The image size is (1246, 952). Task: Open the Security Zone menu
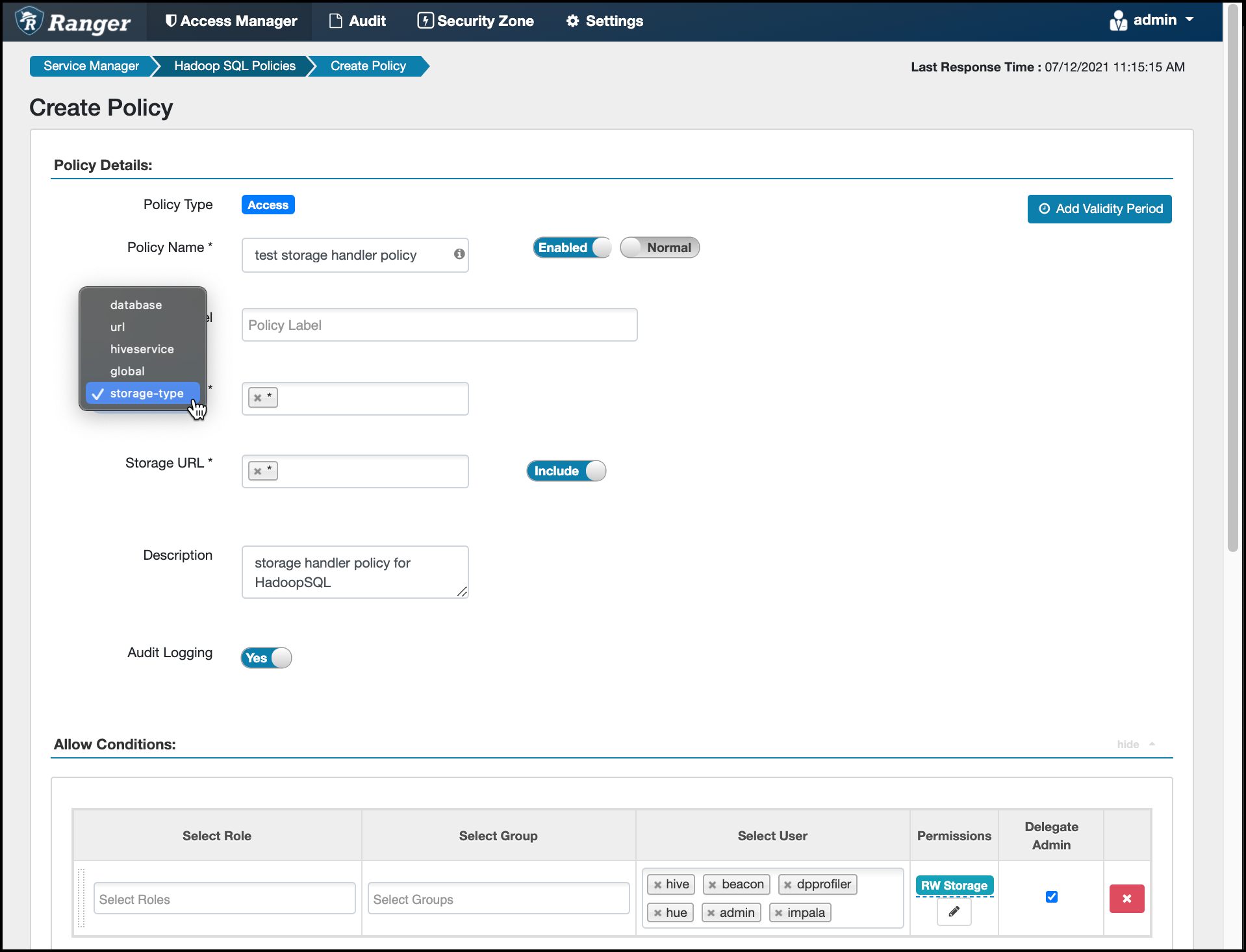coord(476,21)
